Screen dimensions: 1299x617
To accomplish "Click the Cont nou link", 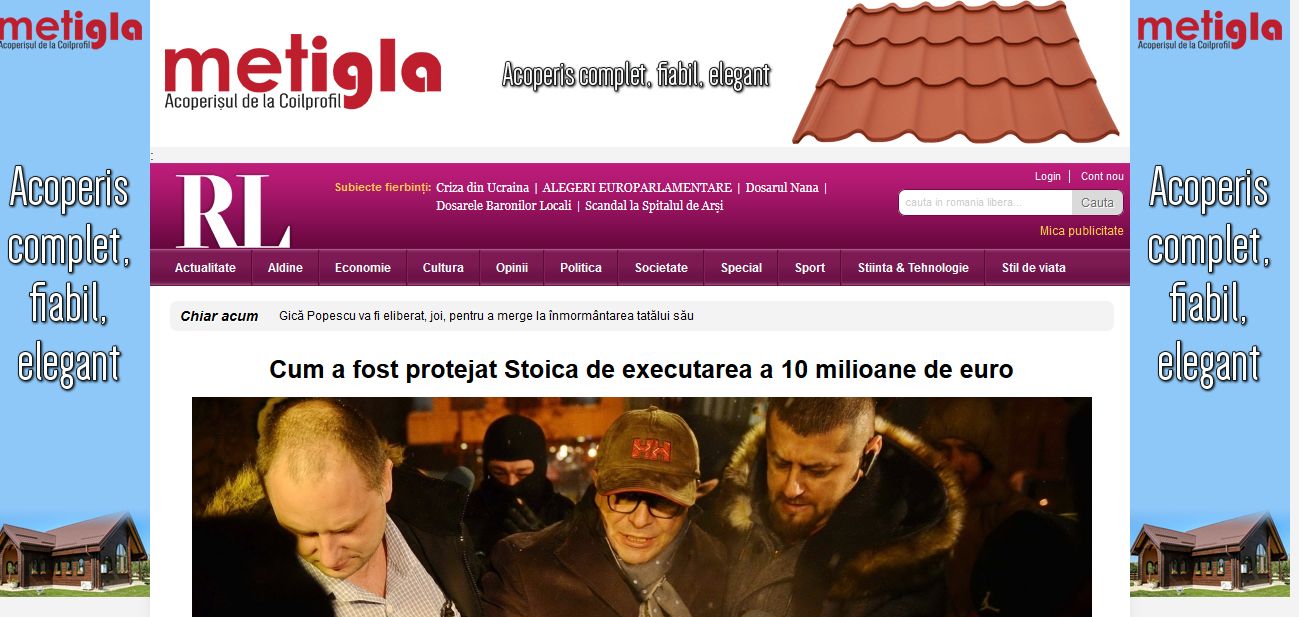I will click(1102, 176).
